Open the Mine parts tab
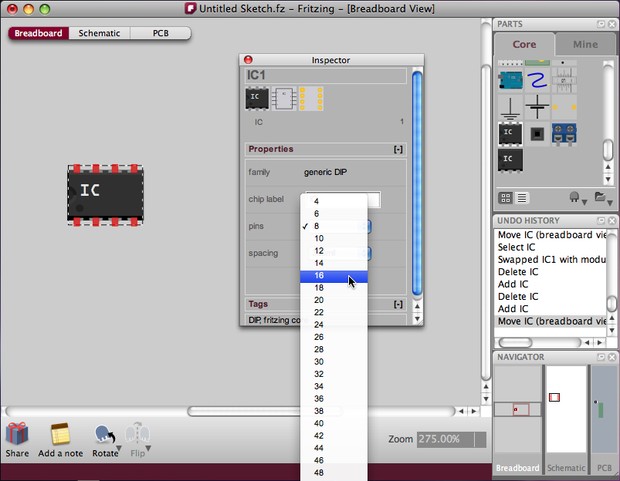This screenshot has height=481, width=620. click(x=585, y=44)
